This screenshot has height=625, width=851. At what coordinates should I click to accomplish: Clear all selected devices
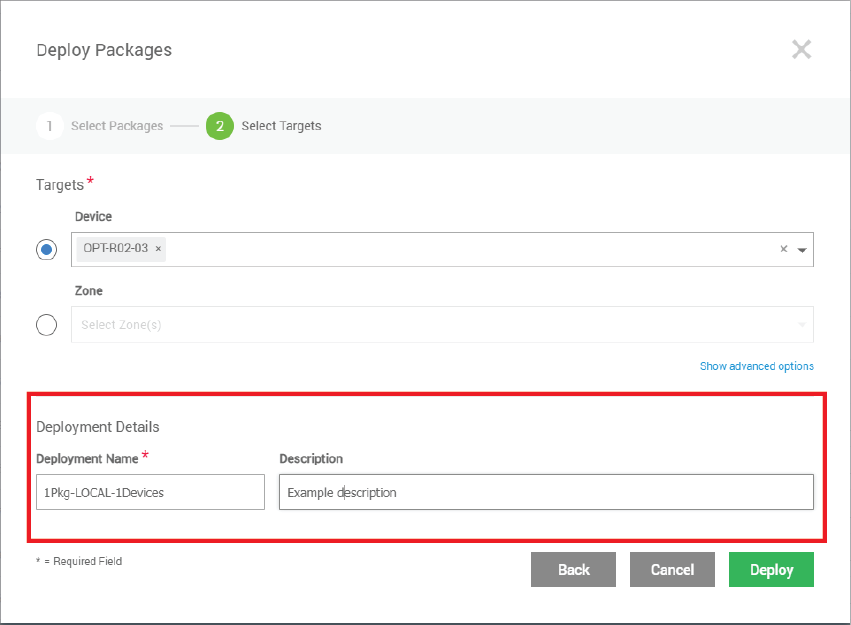[x=784, y=249]
